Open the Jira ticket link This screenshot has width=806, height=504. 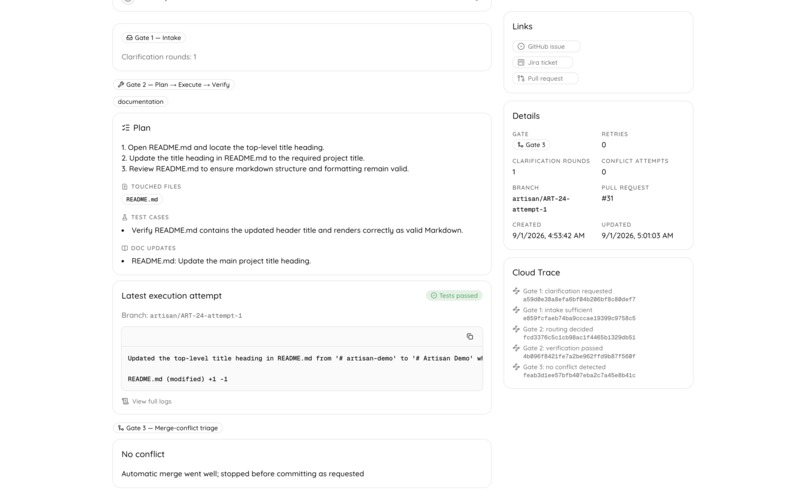(x=542, y=62)
